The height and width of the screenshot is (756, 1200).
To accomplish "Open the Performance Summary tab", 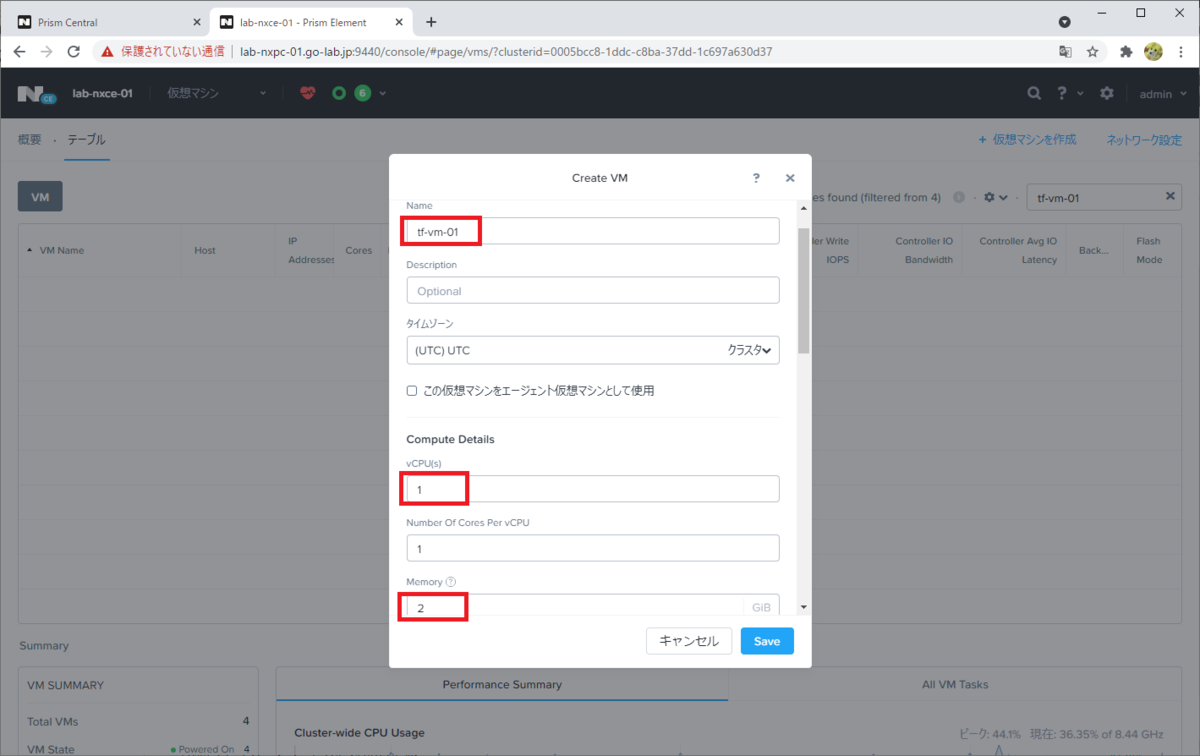I will coord(502,685).
